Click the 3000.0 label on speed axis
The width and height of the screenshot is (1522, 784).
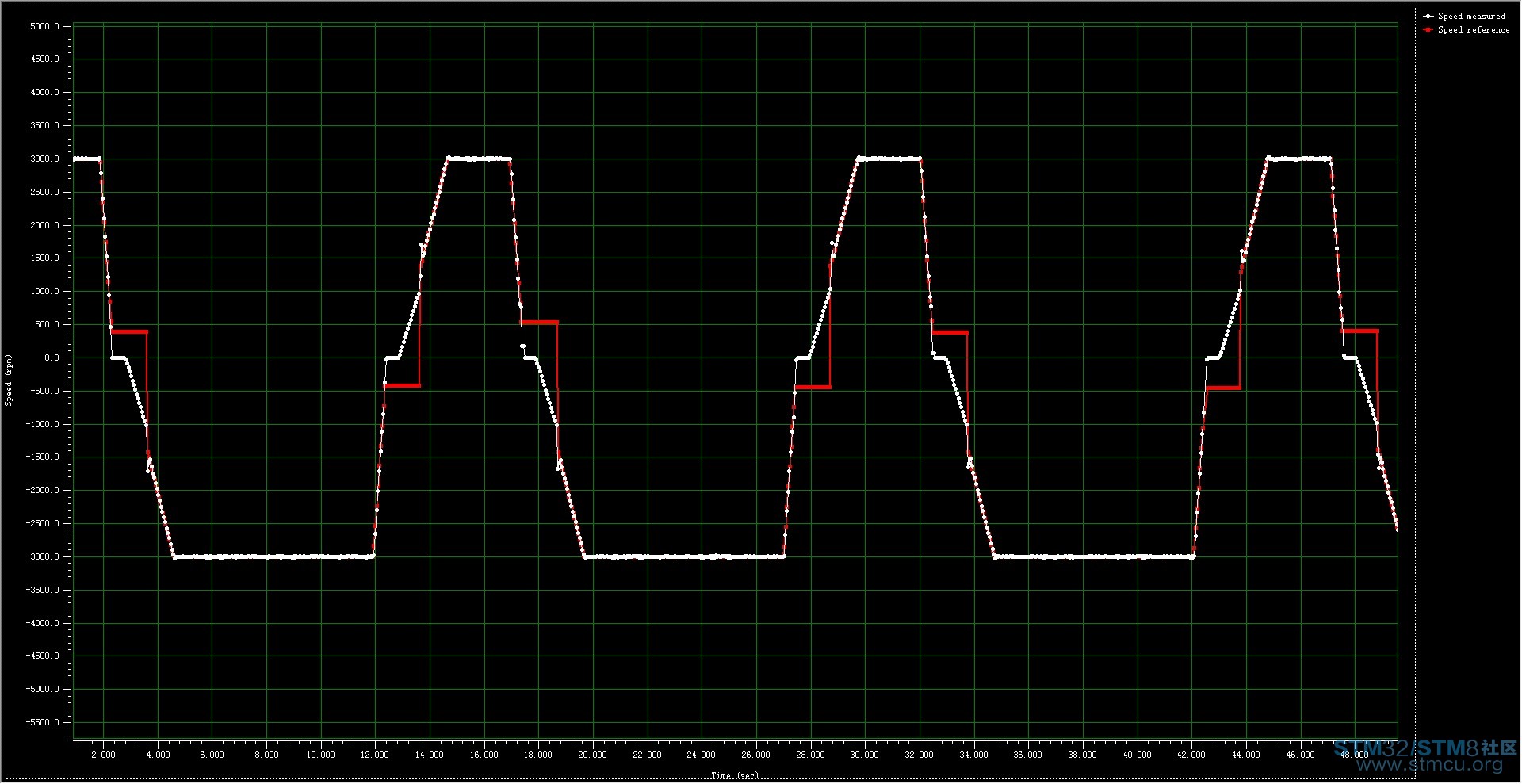tap(44, 159)
